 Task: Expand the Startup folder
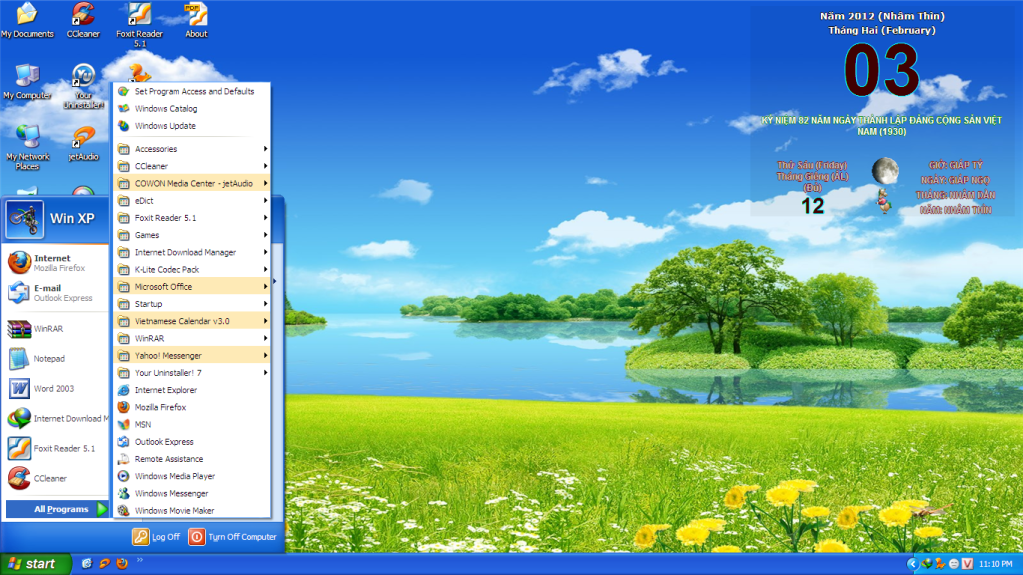click(192, 304)
